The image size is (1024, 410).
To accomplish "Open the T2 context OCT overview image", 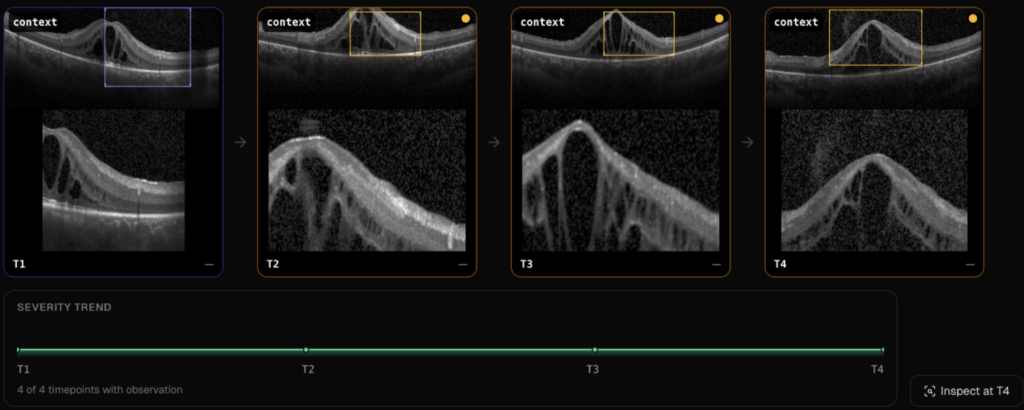I will point(367,57).
